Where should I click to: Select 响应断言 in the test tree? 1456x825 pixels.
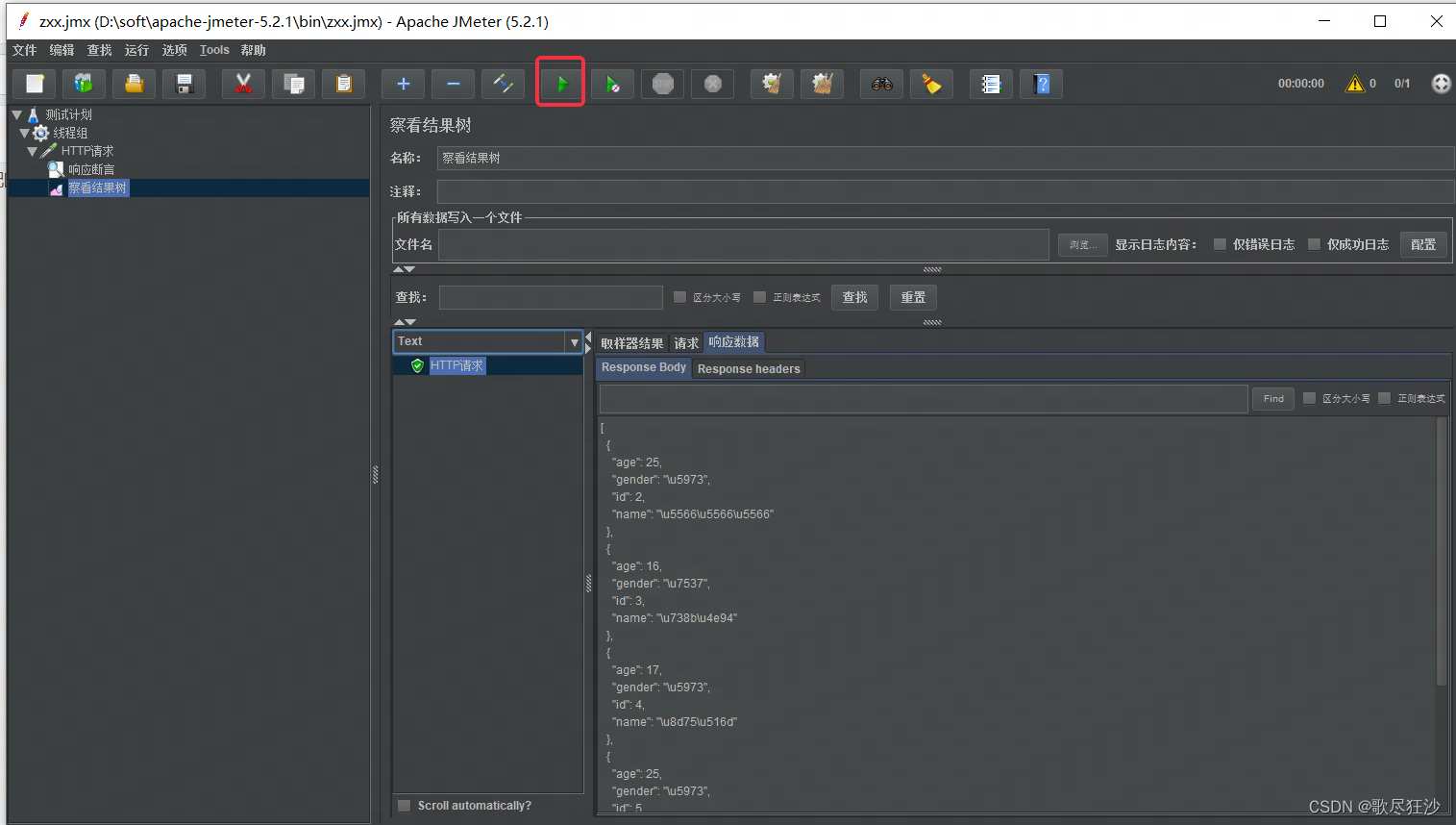[91, 169]
